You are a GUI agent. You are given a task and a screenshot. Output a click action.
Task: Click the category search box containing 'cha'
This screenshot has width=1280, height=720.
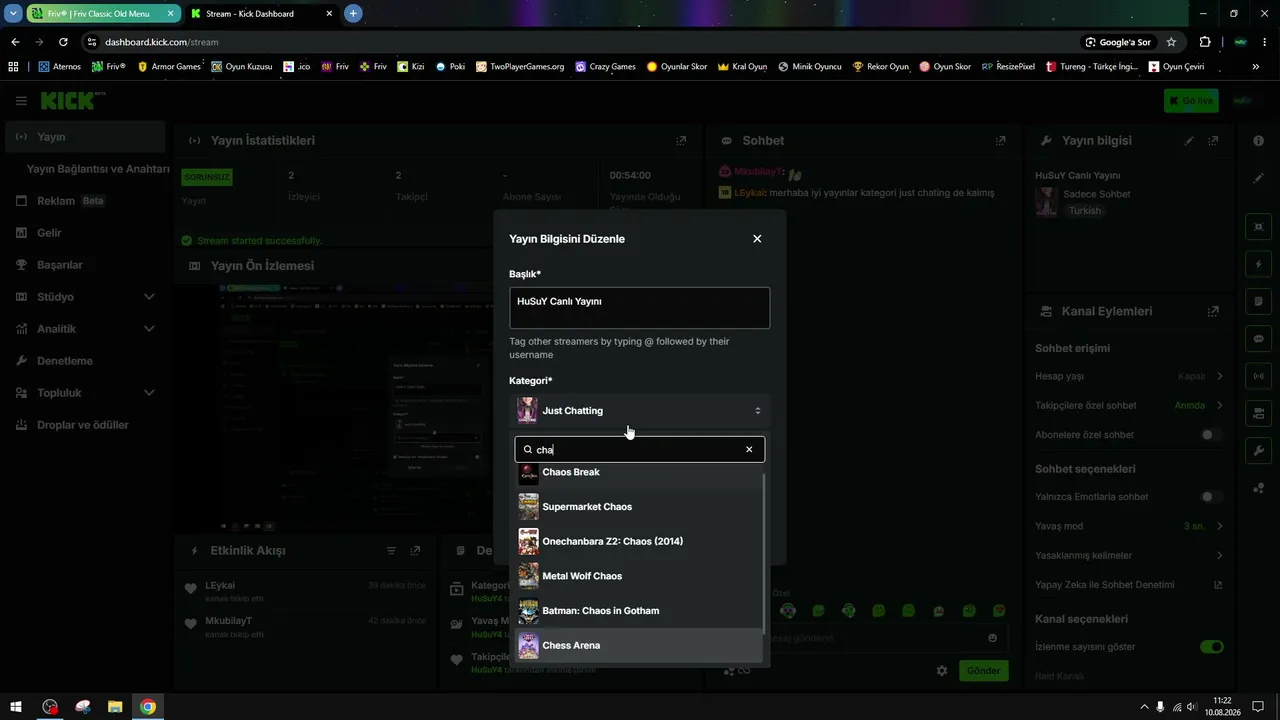[639, 450]
